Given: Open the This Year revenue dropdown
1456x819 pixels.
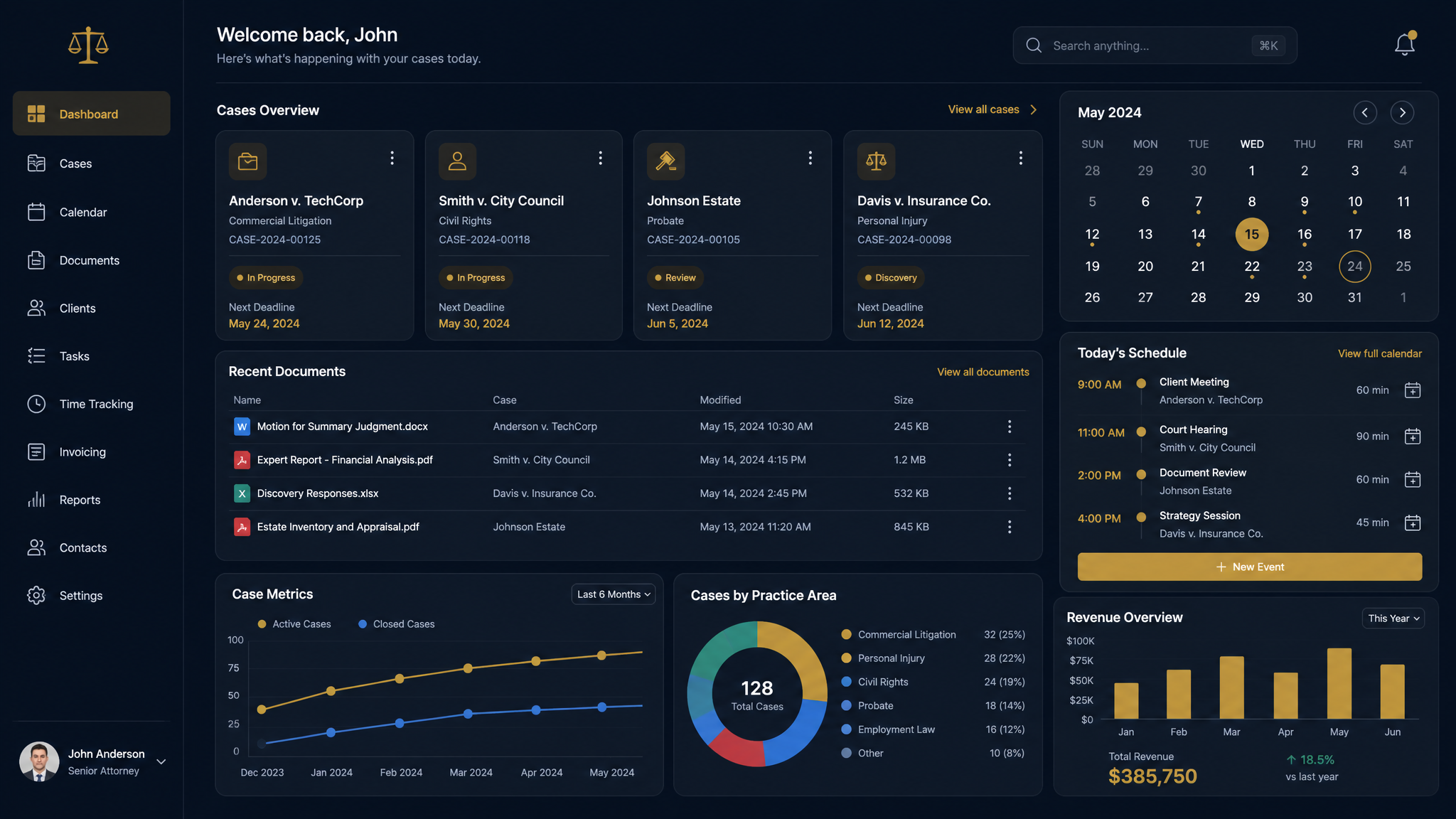Looking at the screenshot, I should (1393, 619).
